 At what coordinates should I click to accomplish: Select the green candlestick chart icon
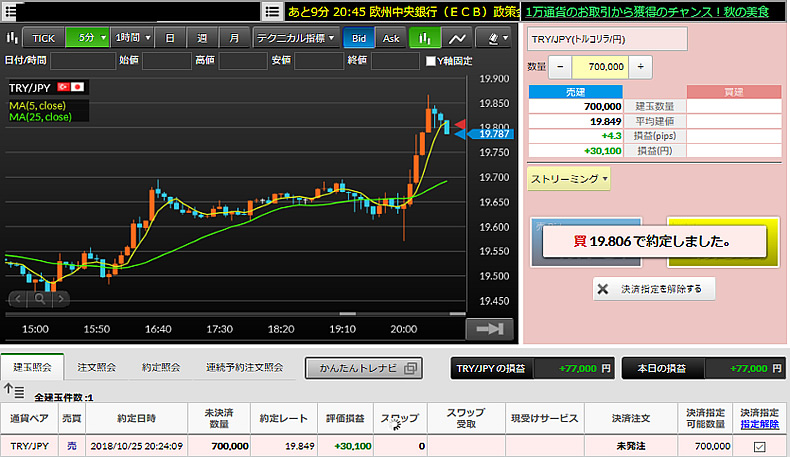click(425, 38)
